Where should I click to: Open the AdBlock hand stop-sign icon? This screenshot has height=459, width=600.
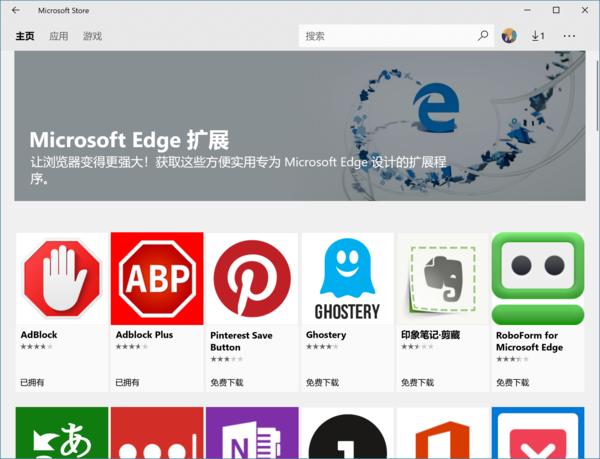click(x=62, y=278)
